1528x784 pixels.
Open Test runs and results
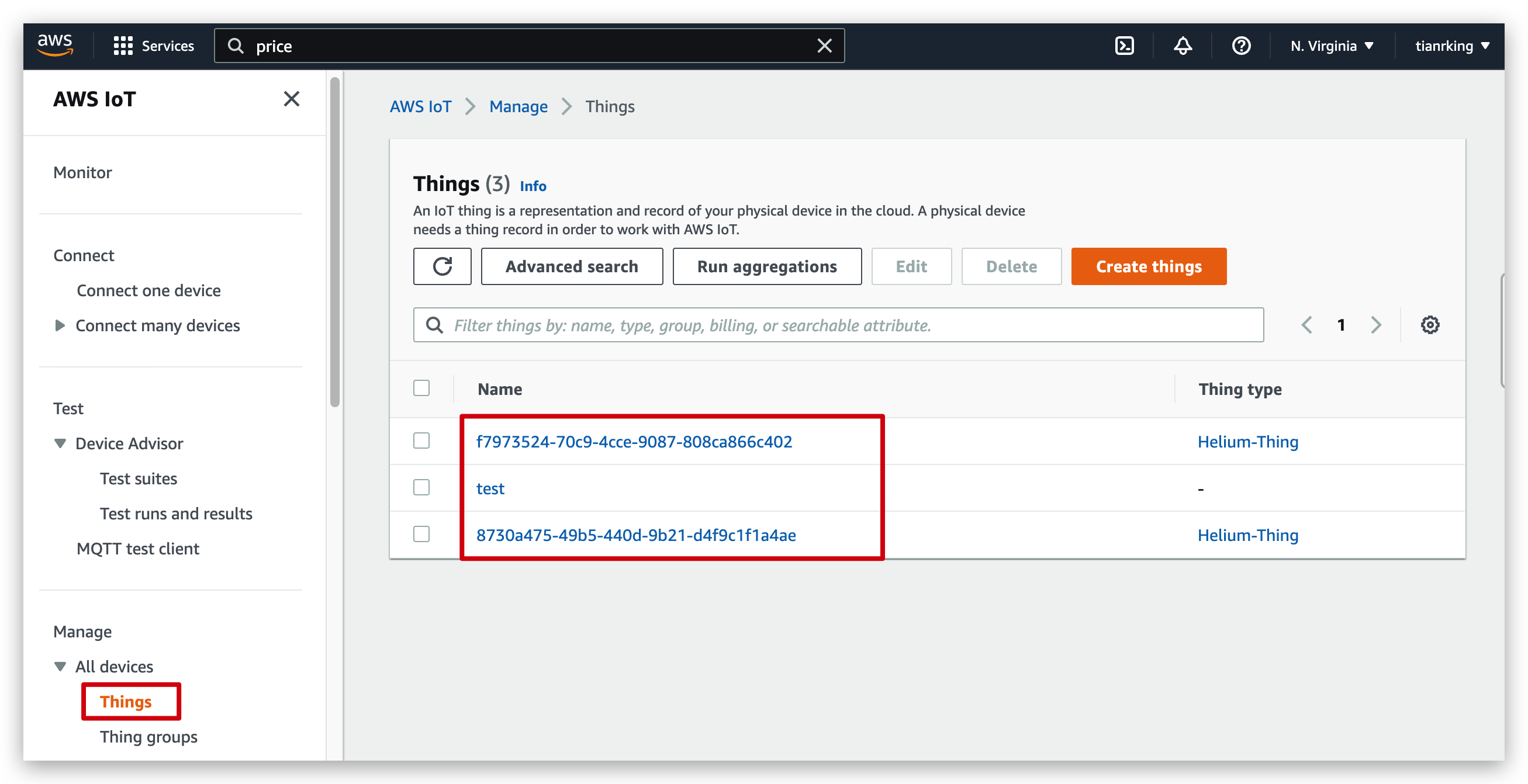tap(175, 513)
